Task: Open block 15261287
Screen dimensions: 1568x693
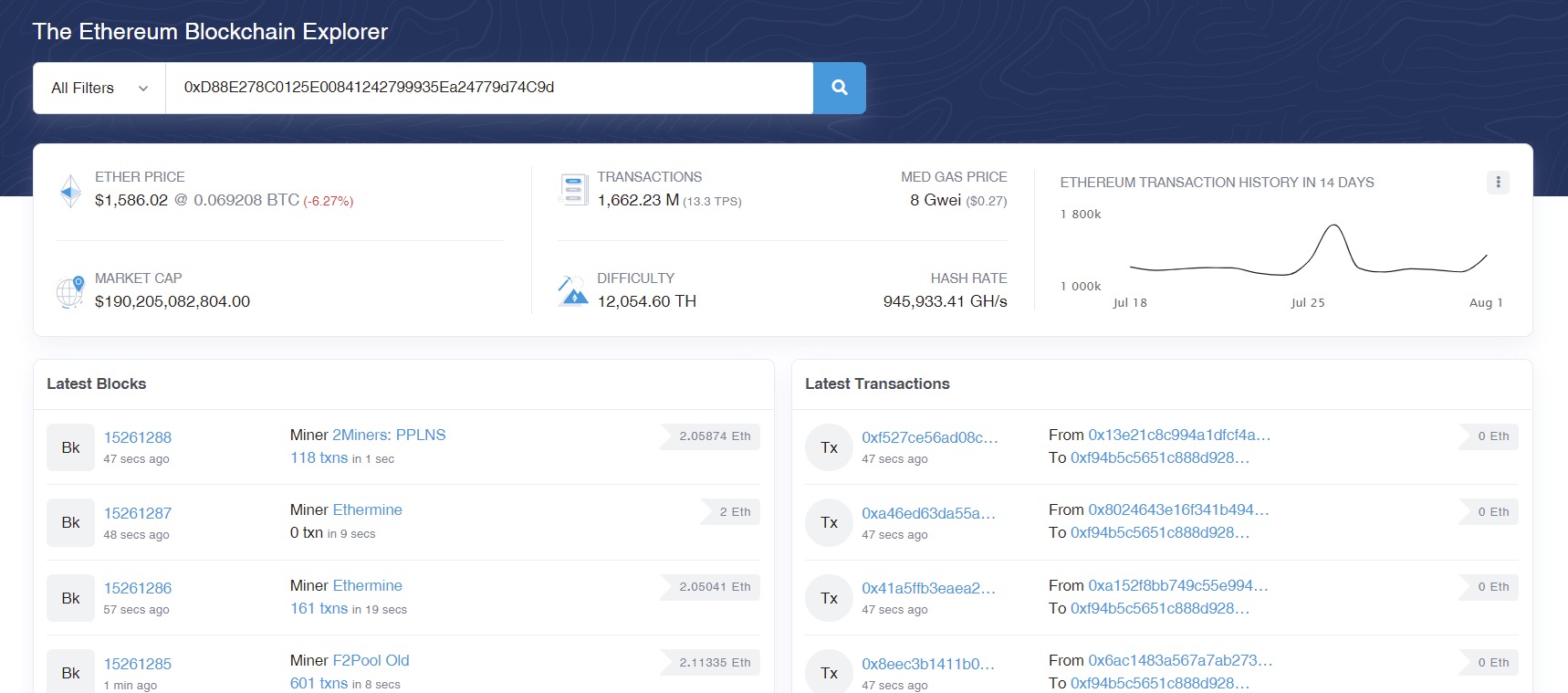Action: (x=138, y=513)
